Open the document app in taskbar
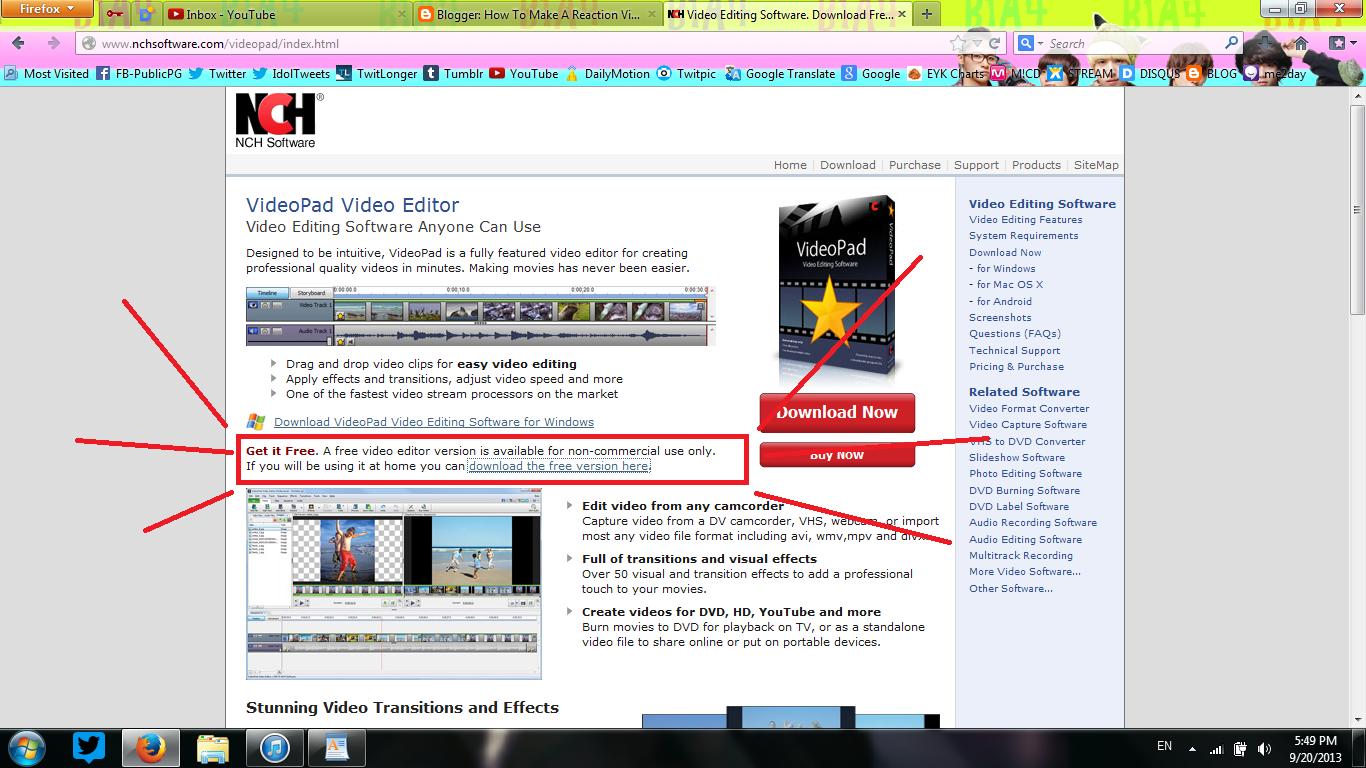Screen dimensions: 1366x768 pos(336,747)
